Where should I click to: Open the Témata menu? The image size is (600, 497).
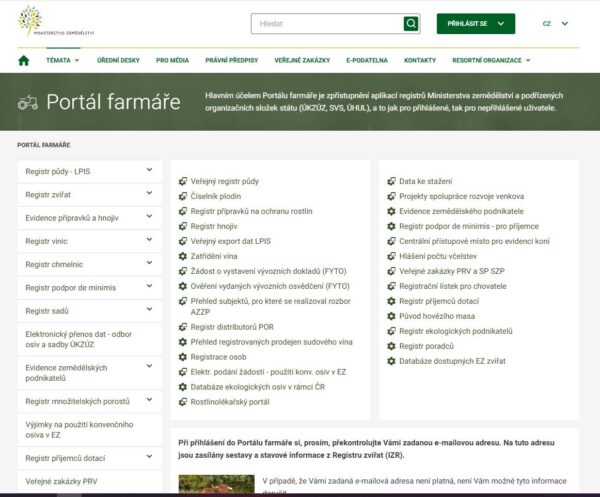coord(63,60)
